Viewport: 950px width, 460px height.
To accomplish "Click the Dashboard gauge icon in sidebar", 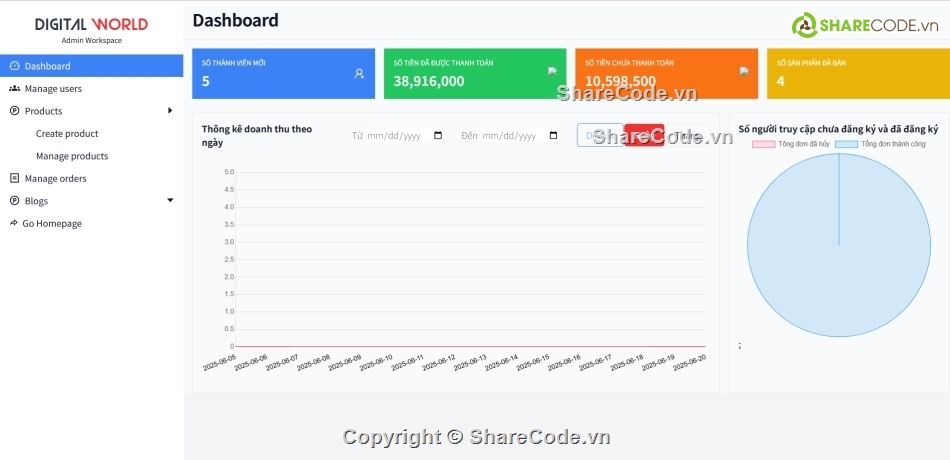I will click(15, 65).
